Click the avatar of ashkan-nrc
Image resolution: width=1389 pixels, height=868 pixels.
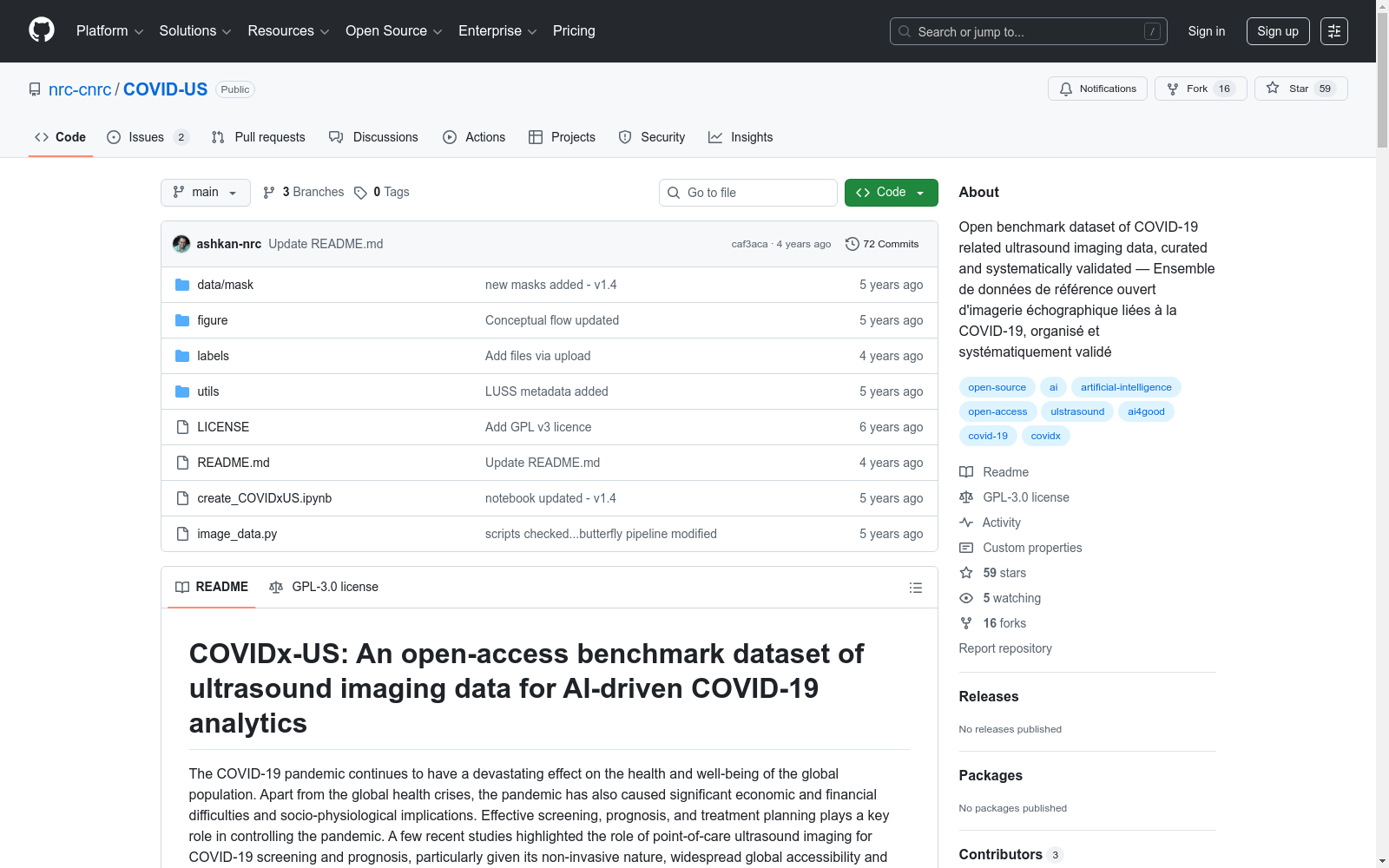[x=181, y=244]
